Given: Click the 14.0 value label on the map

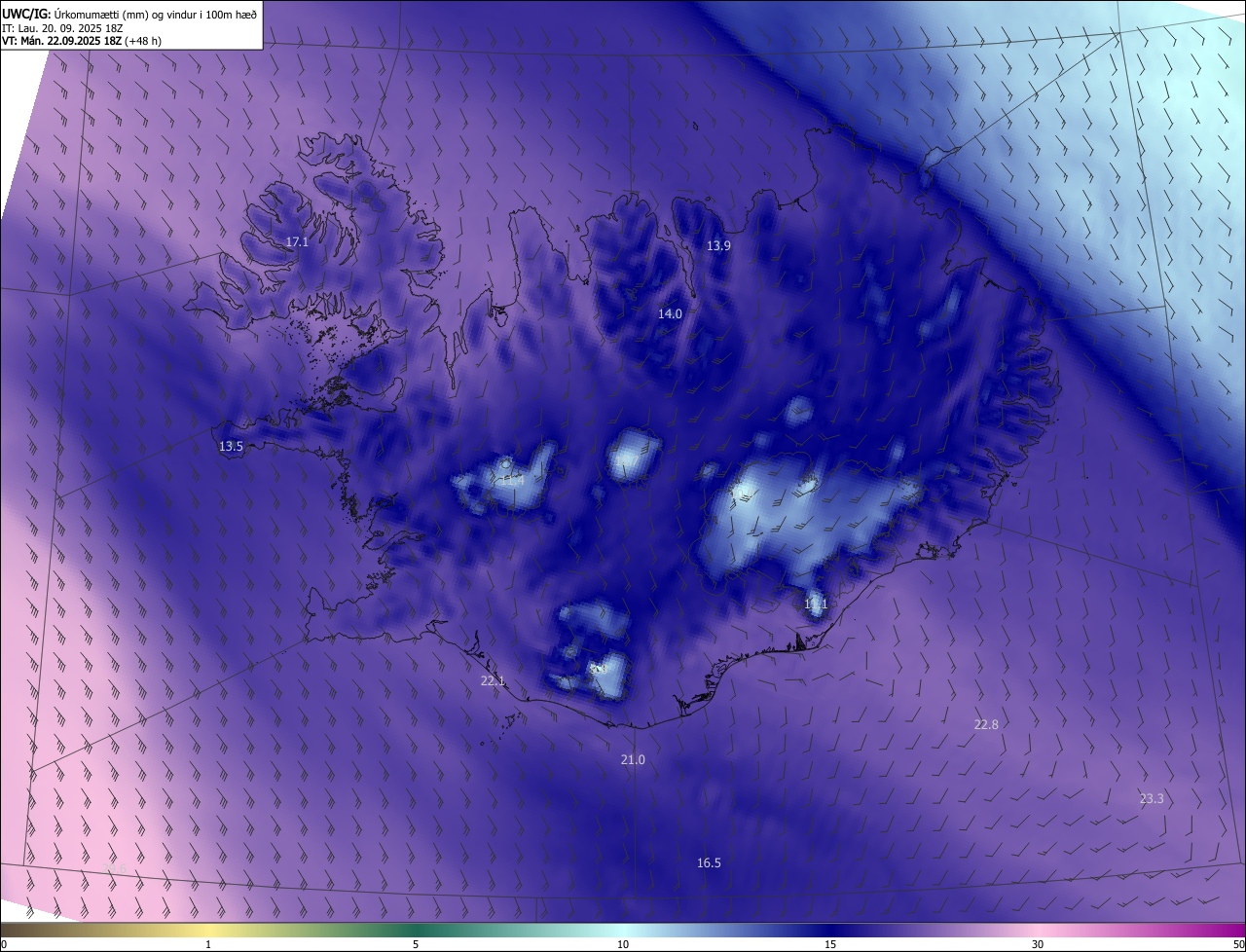Looking at the screenshot, I should 670,313.
